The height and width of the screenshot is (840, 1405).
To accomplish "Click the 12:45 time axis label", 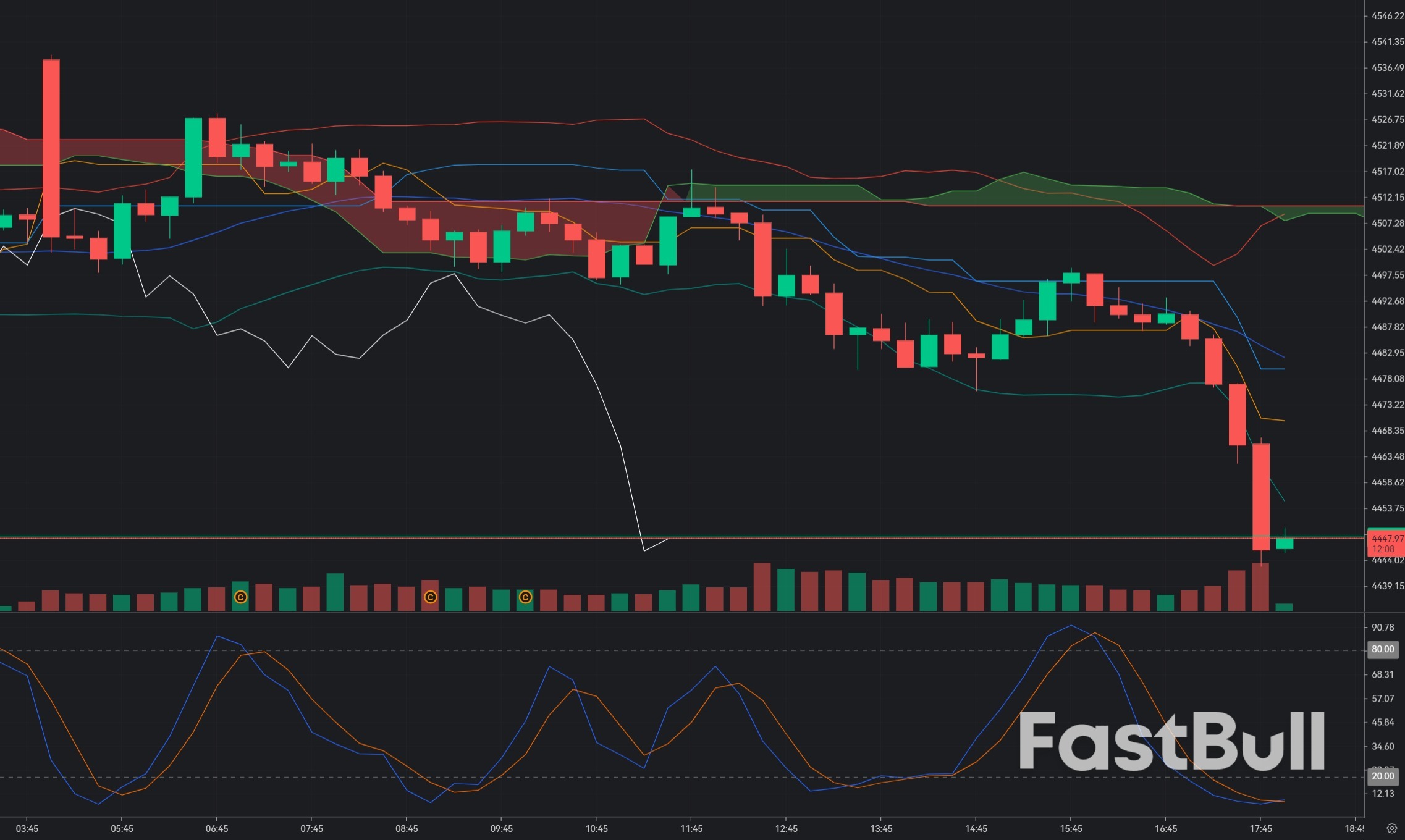I will tap(787, 829).
